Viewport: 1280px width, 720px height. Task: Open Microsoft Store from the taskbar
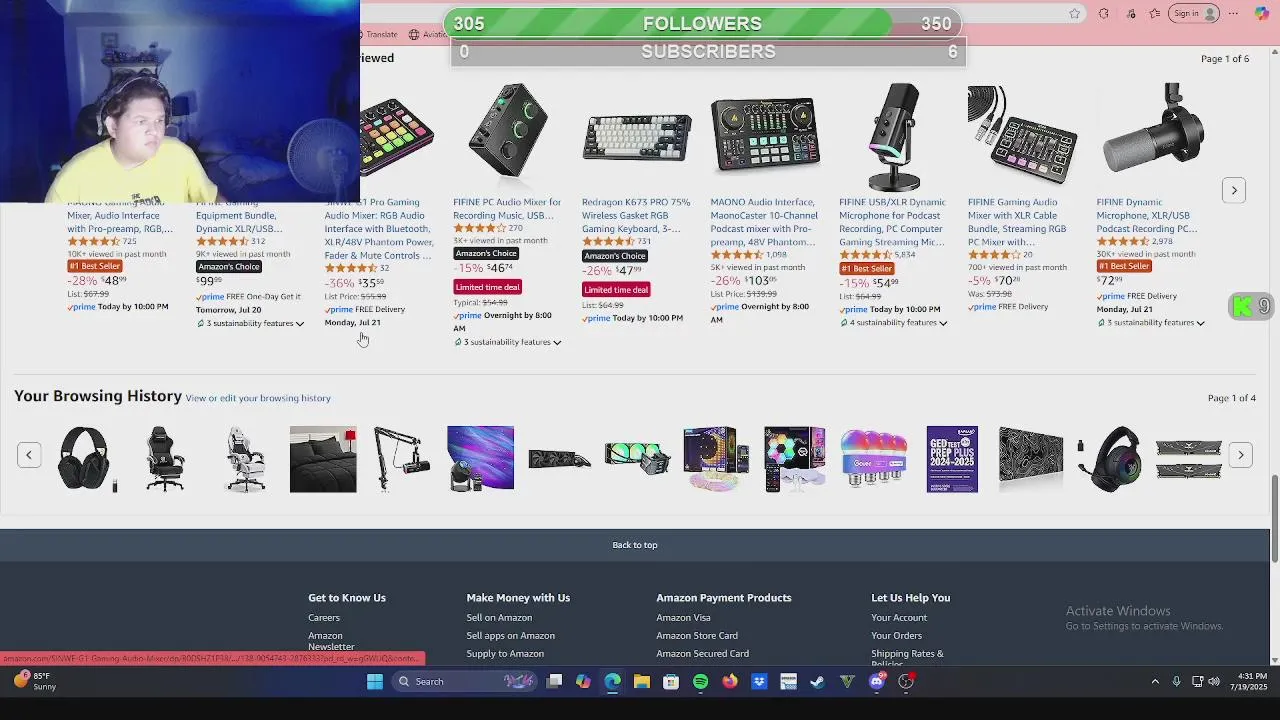[671, 682]
